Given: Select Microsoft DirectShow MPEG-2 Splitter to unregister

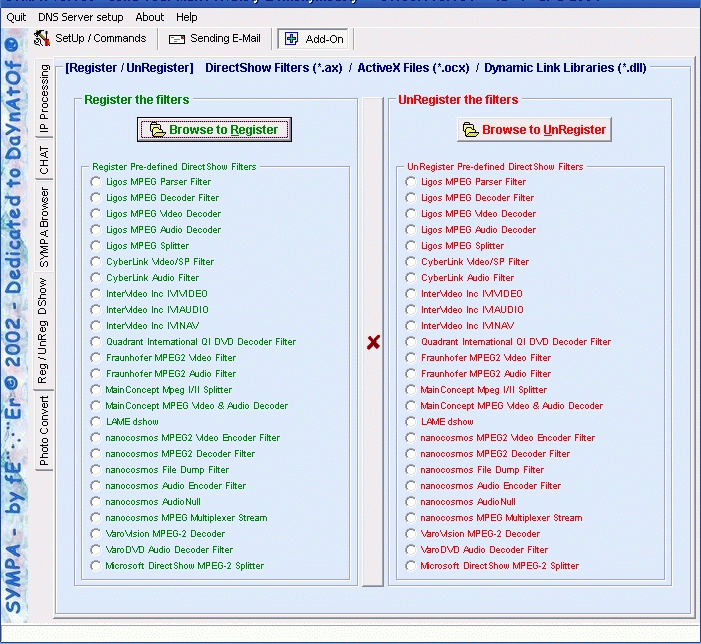Looking at the screenshot, I should (x=411, y=566).
